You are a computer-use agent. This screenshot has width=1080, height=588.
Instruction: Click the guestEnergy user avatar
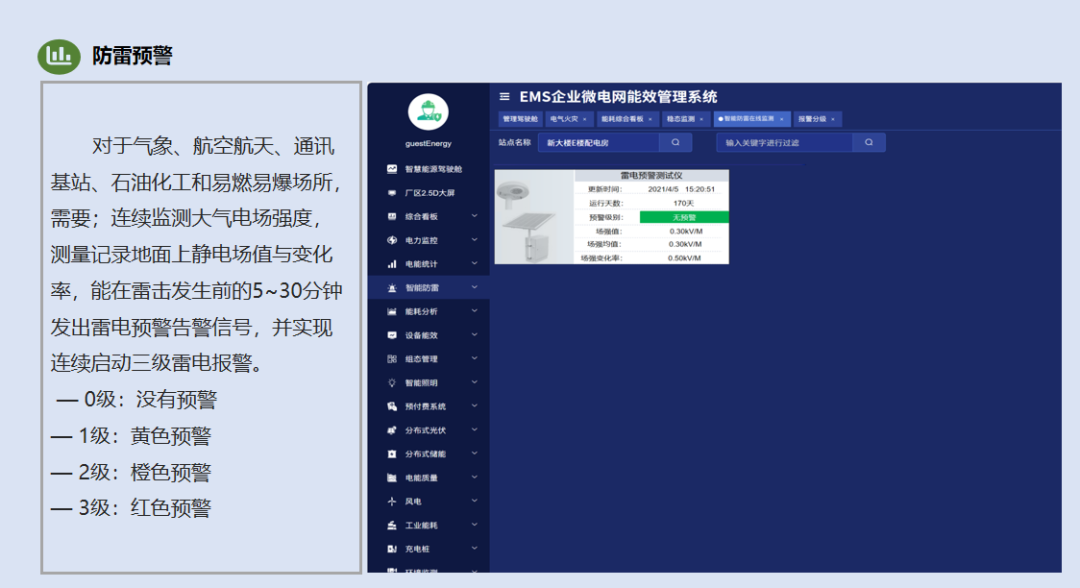[428, 112]
